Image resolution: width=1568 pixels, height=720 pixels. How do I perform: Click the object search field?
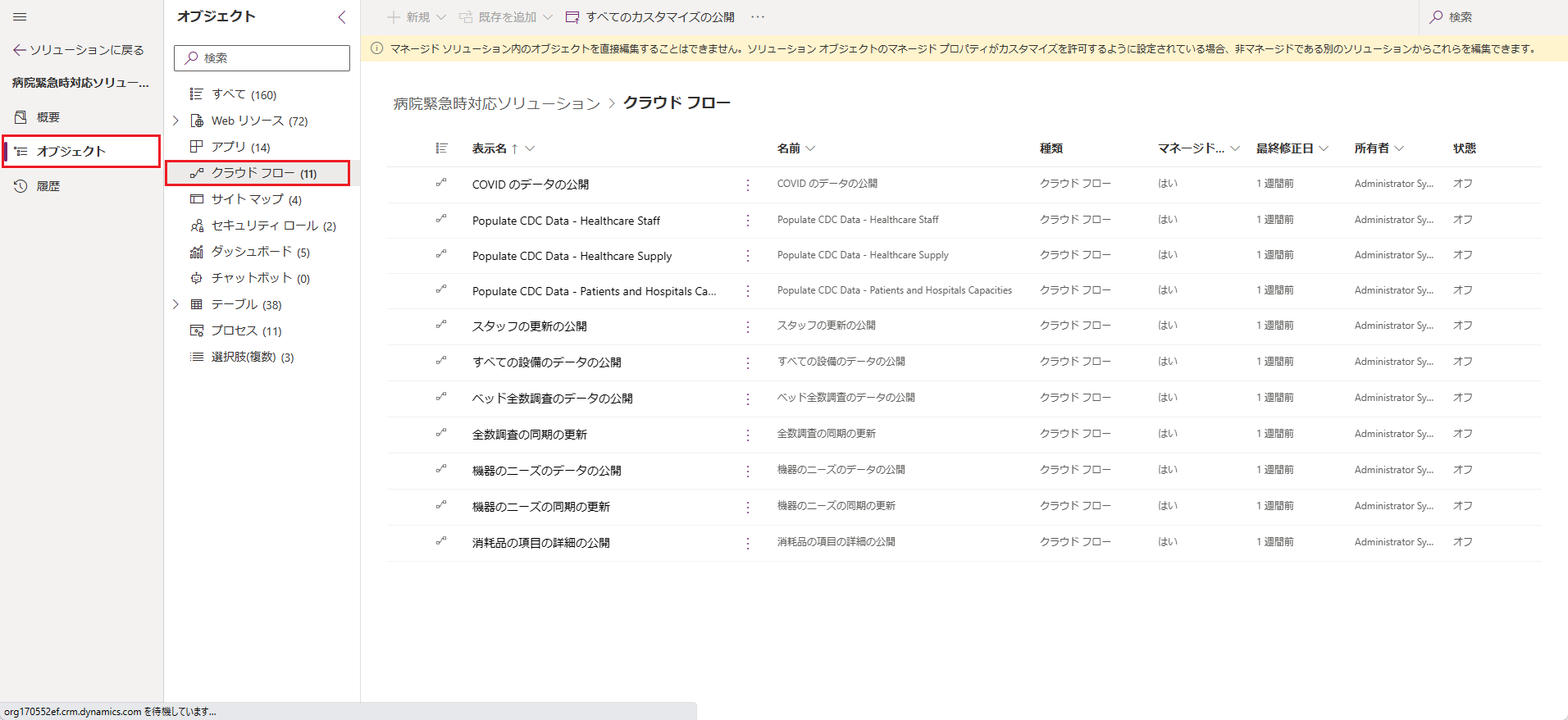[262, 58]
